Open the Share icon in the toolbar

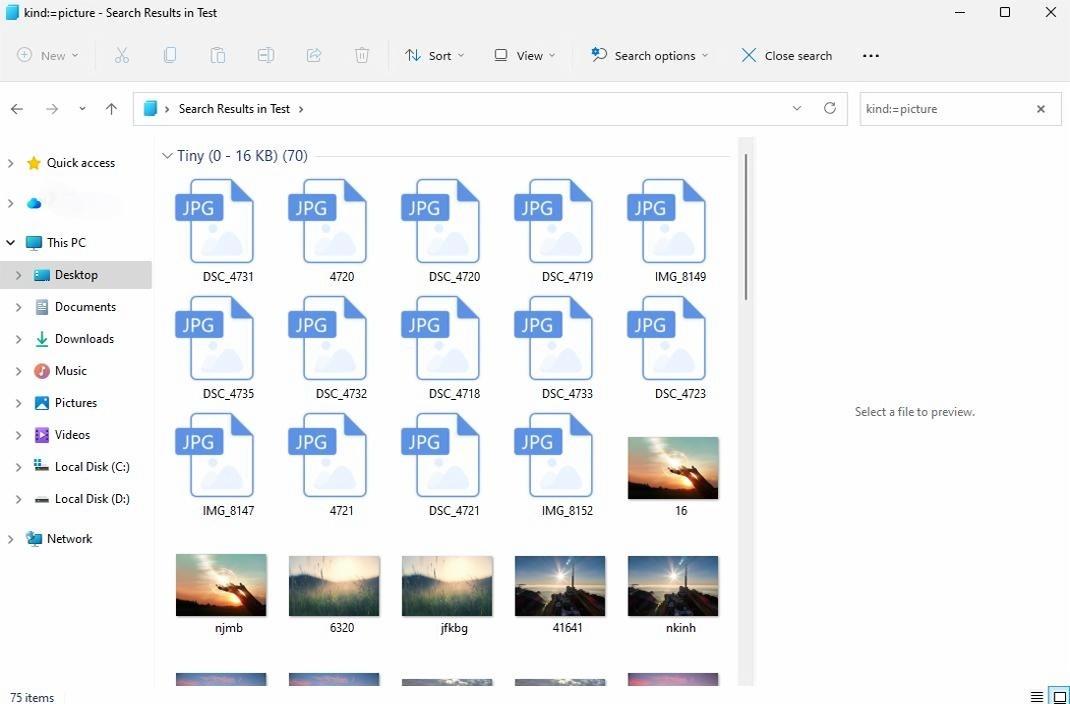[314, 55]
